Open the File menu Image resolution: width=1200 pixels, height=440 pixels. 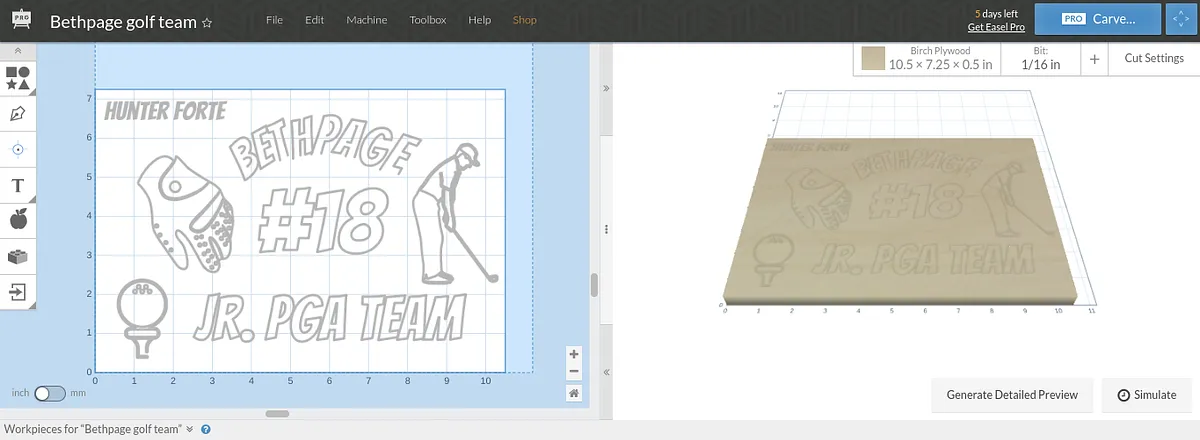[x=274, y=20]
